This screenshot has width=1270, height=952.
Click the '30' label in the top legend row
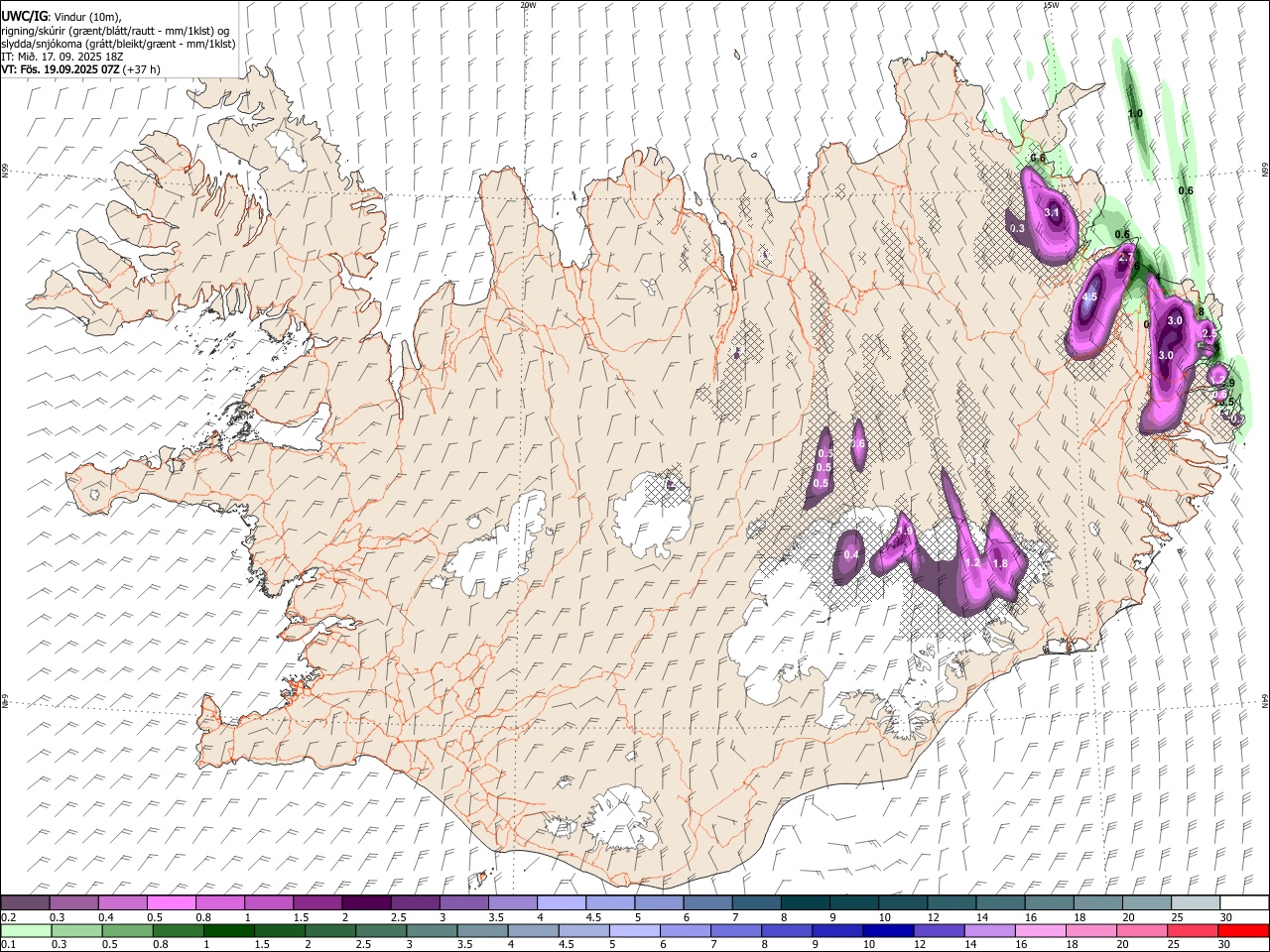pos(1225,917)
